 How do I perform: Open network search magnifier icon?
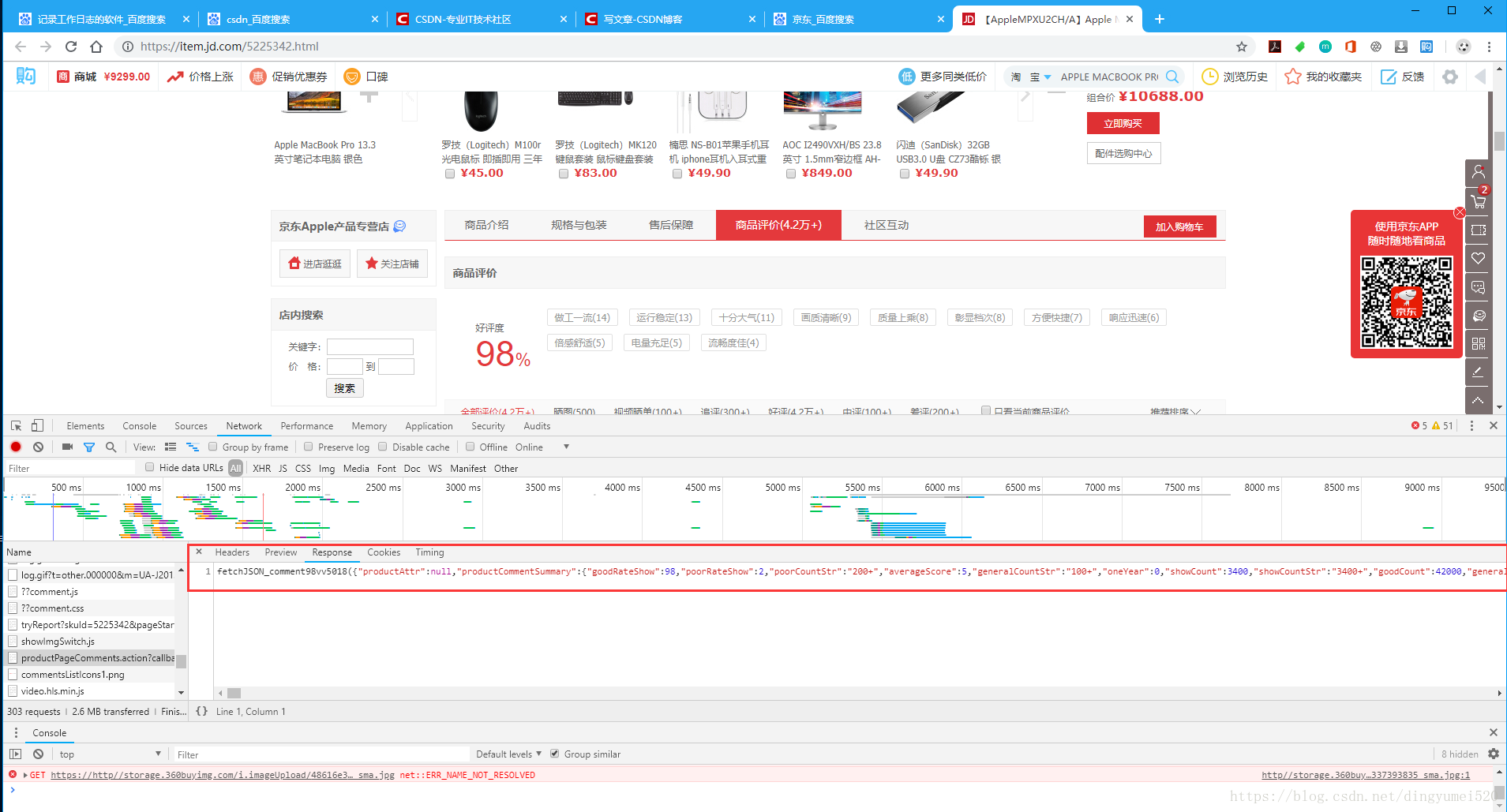(x=111, y=447)
